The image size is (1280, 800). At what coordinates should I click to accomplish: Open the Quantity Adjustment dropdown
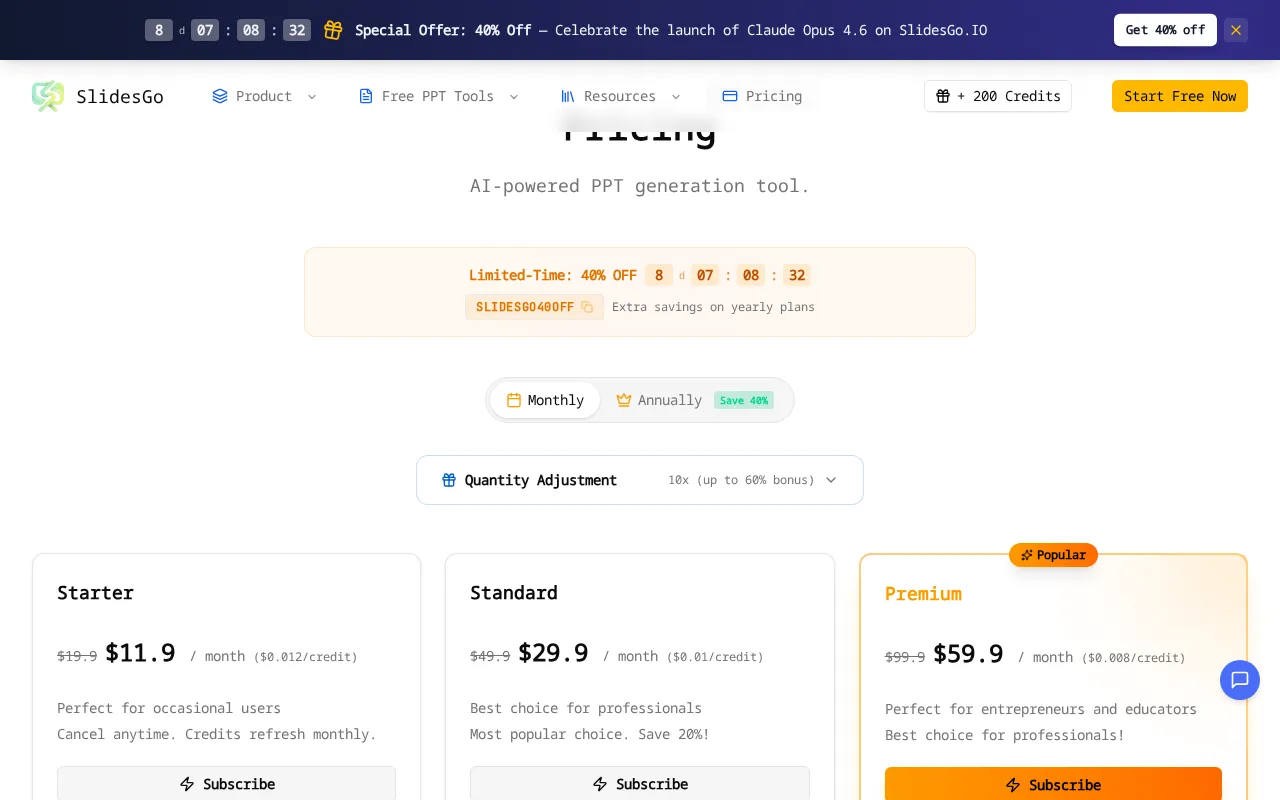(x=640, y=480)
